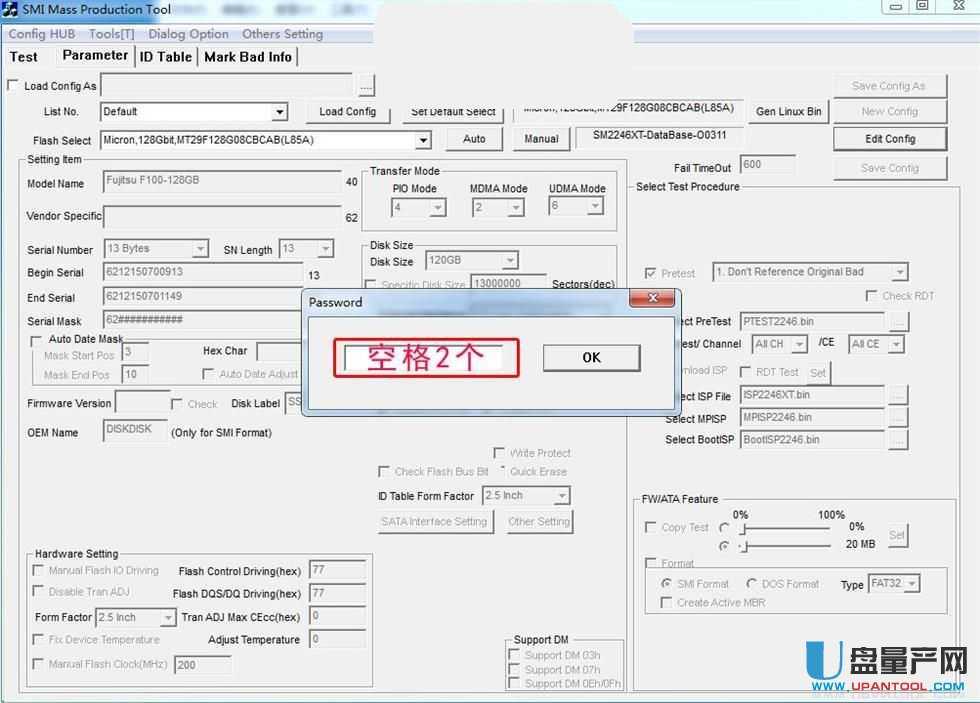Open the Tools[T] menu
This screenshot has width=980, height=703.
pos(112,34)
